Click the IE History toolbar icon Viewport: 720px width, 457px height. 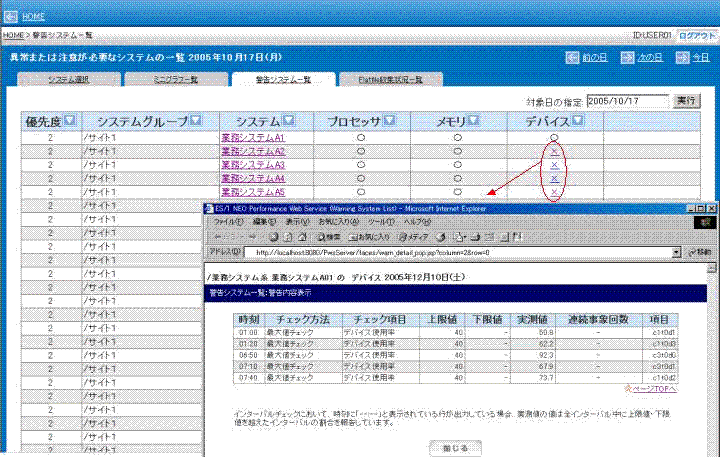(x=441, y=237)
